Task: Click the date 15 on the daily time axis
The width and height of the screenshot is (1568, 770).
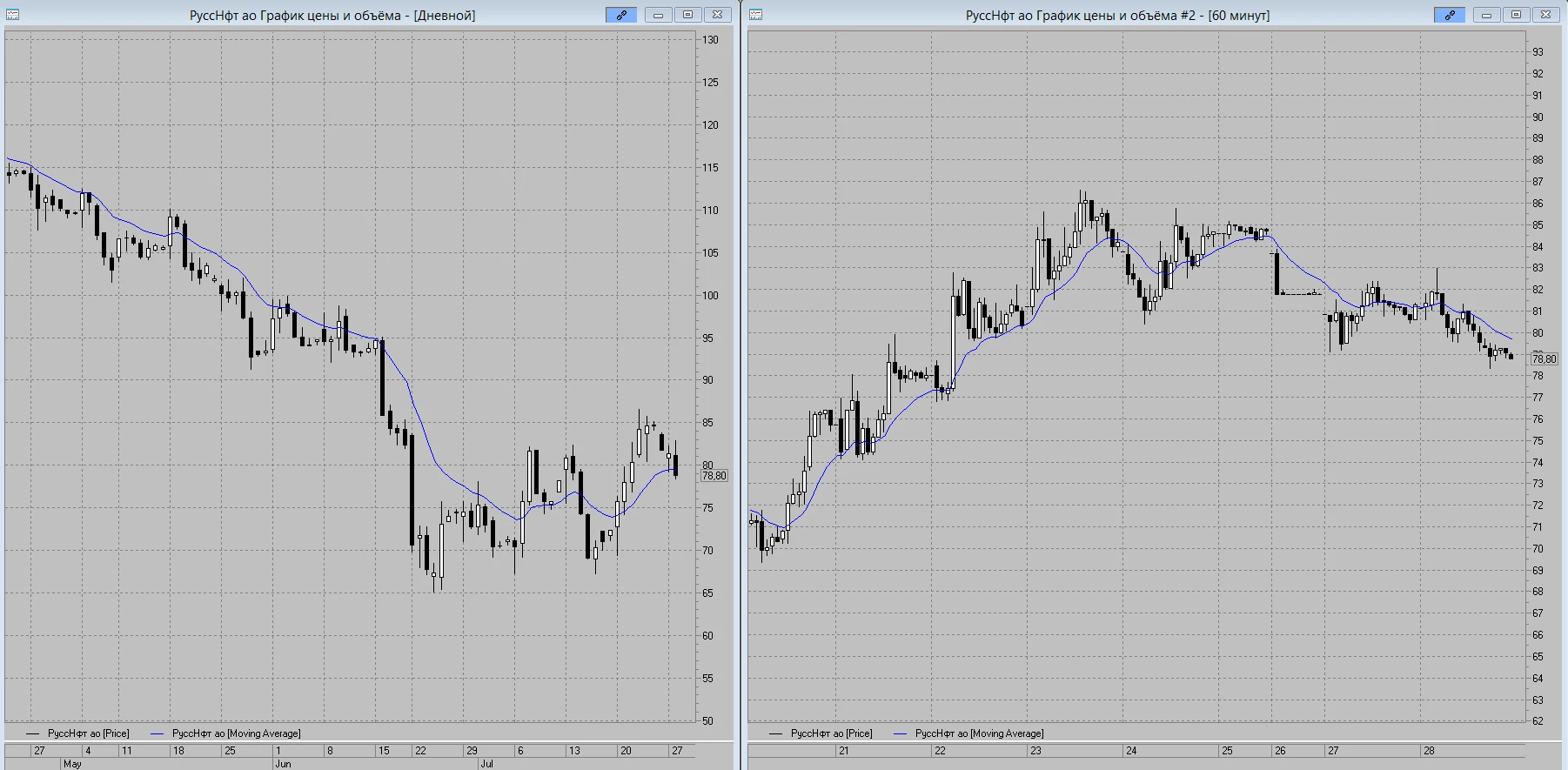Action: [x=384, y=750]
